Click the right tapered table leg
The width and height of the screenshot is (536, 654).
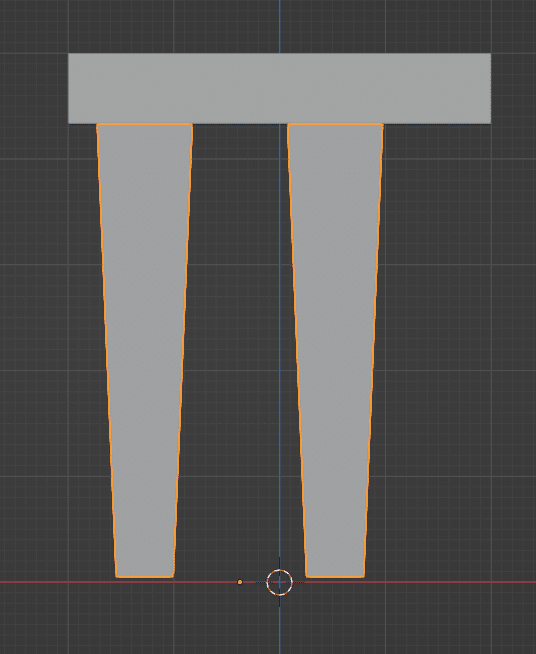(335, 350)
